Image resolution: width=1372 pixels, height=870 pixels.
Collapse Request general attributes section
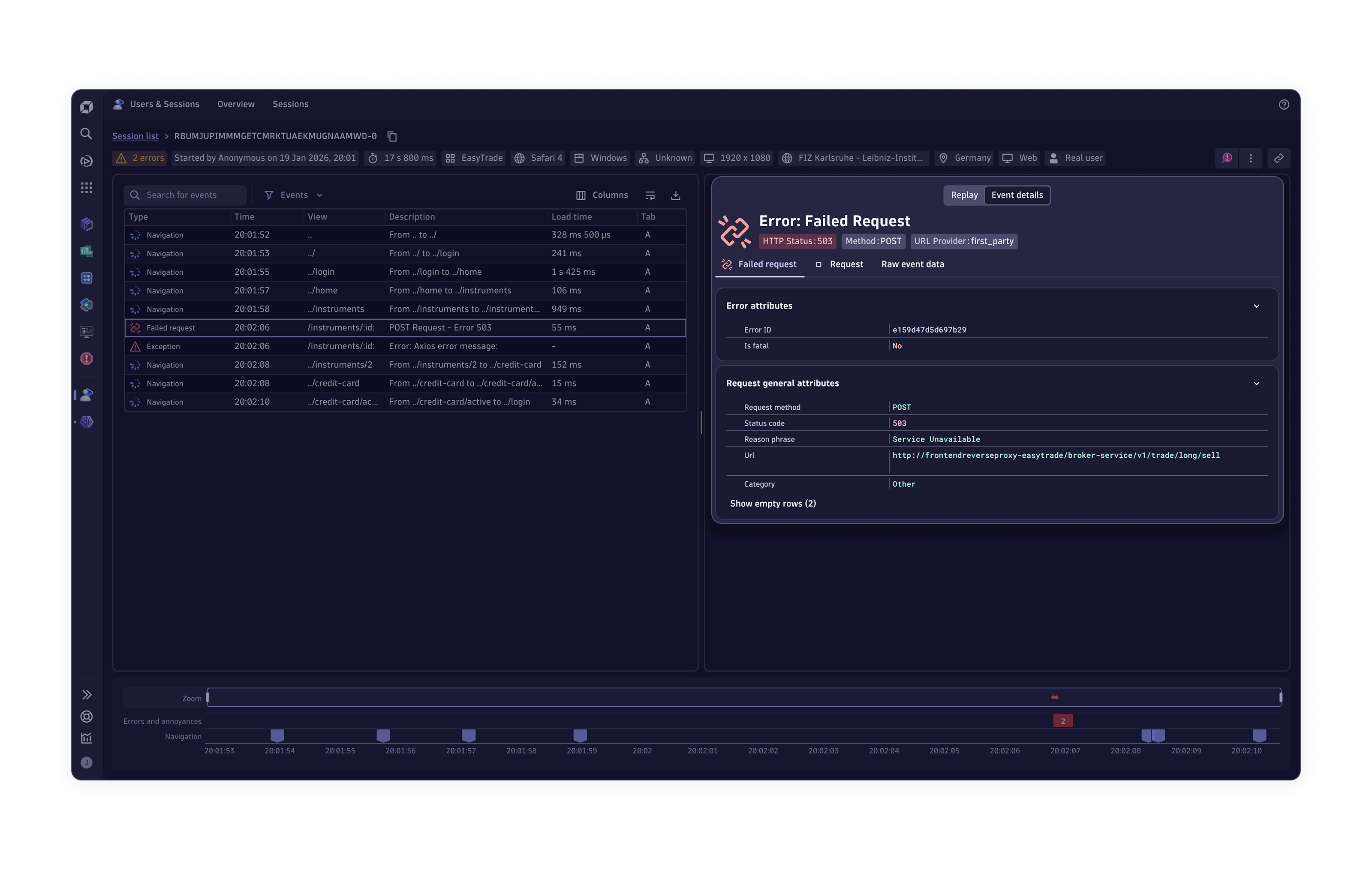1256,383
